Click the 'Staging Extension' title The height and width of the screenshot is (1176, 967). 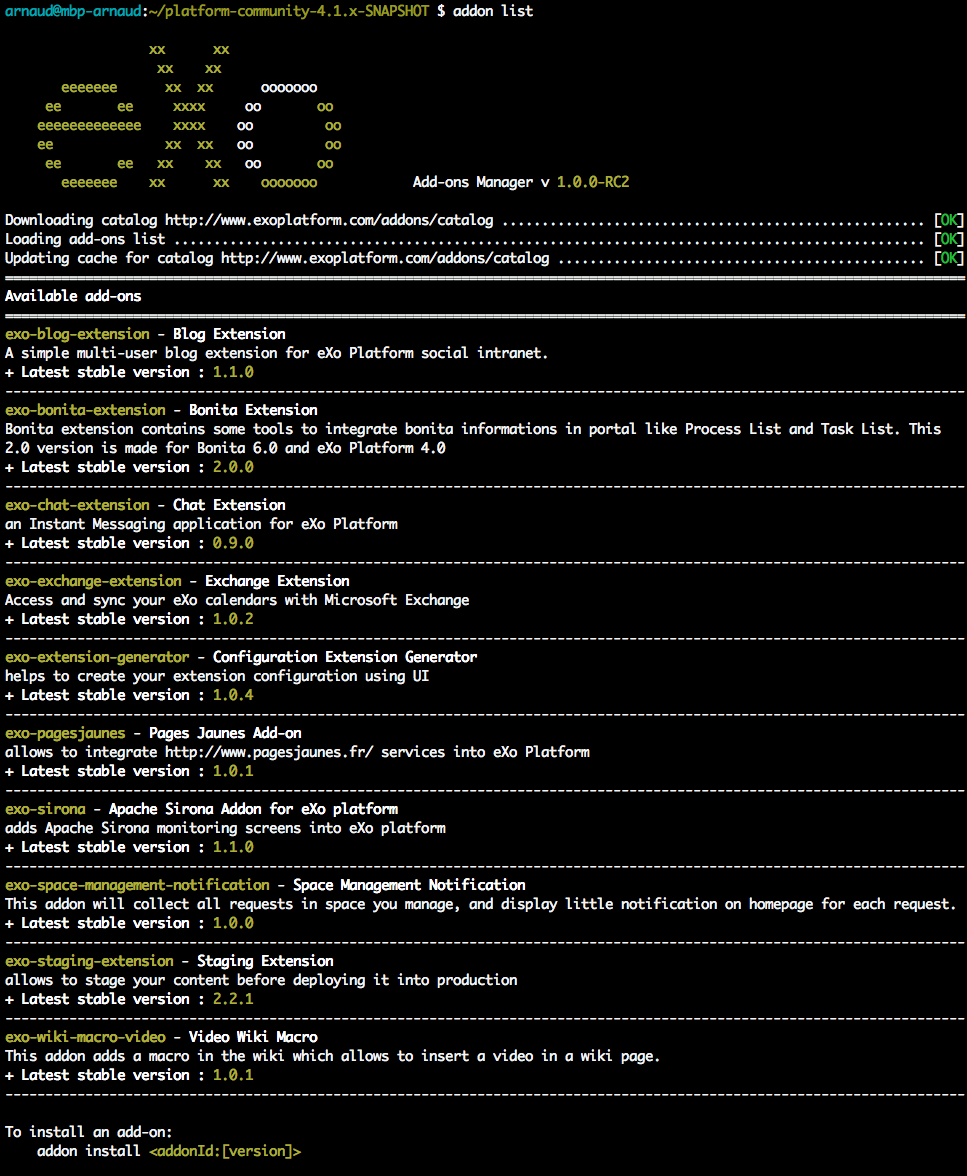click(x=265, y=962)
